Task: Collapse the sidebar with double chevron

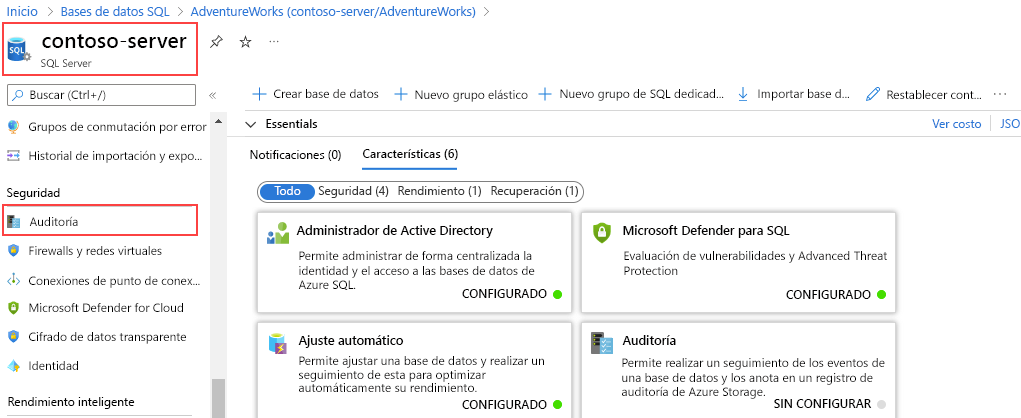Action: (212, 95)
